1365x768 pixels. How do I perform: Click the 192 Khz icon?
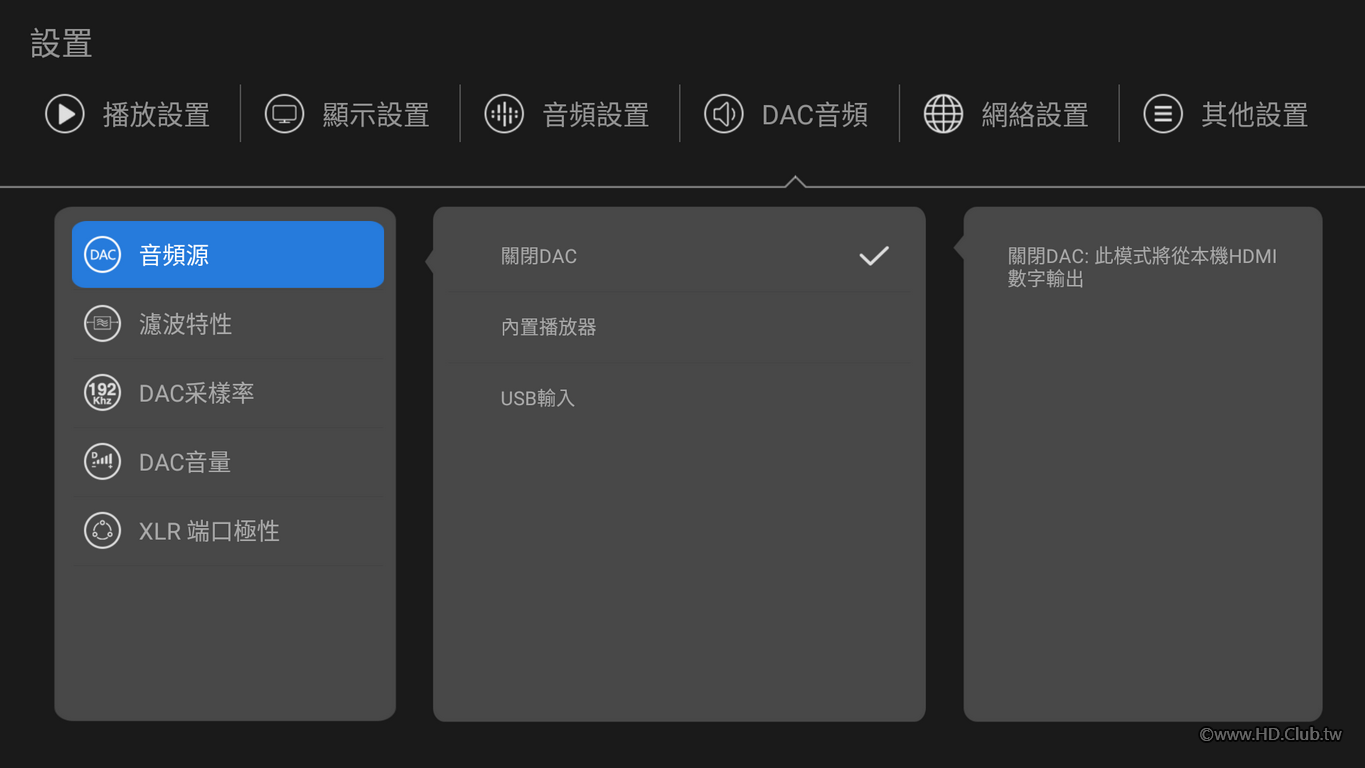(103, 392)
